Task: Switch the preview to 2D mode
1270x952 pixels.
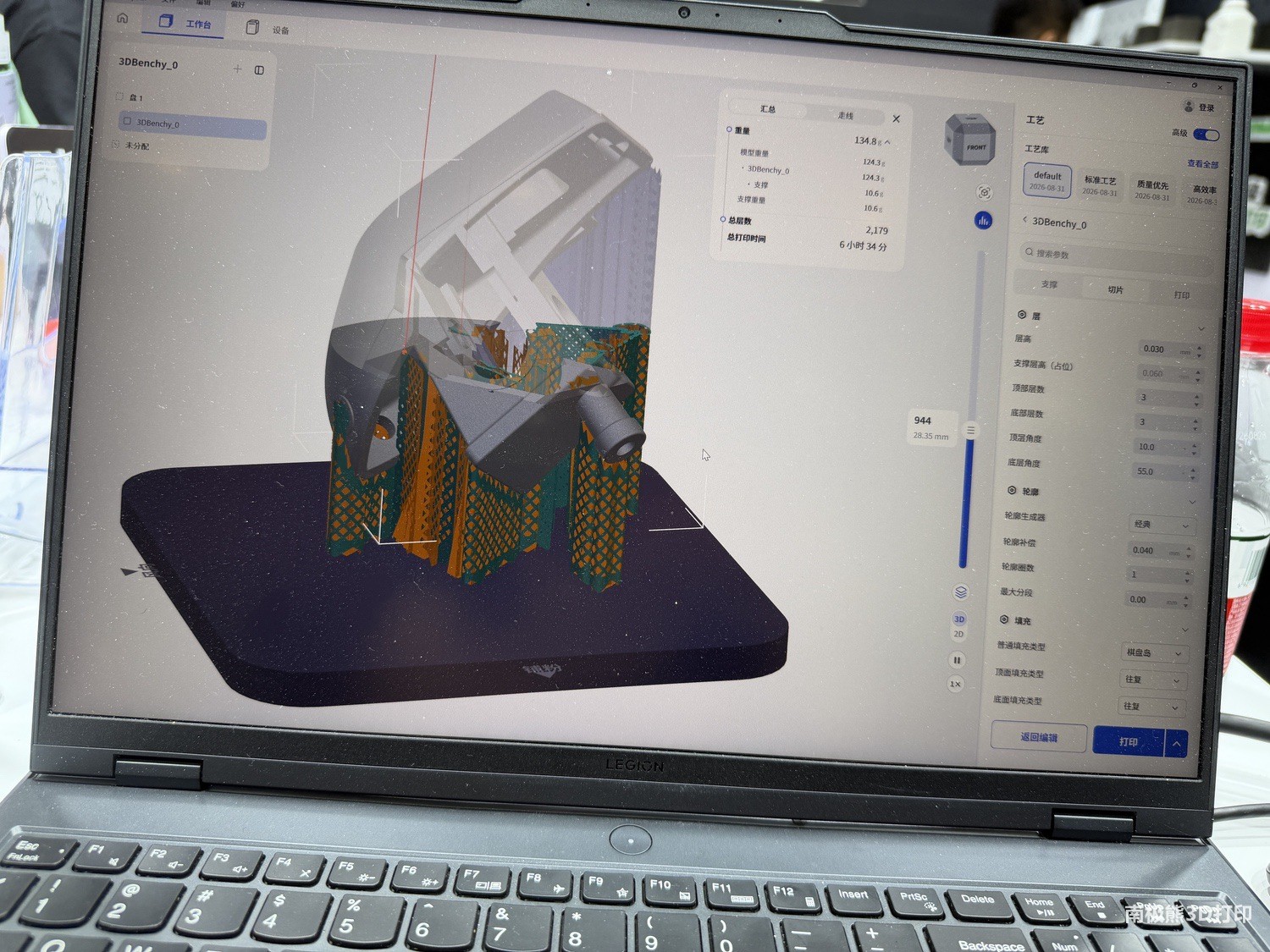Action: coord(958,634)
